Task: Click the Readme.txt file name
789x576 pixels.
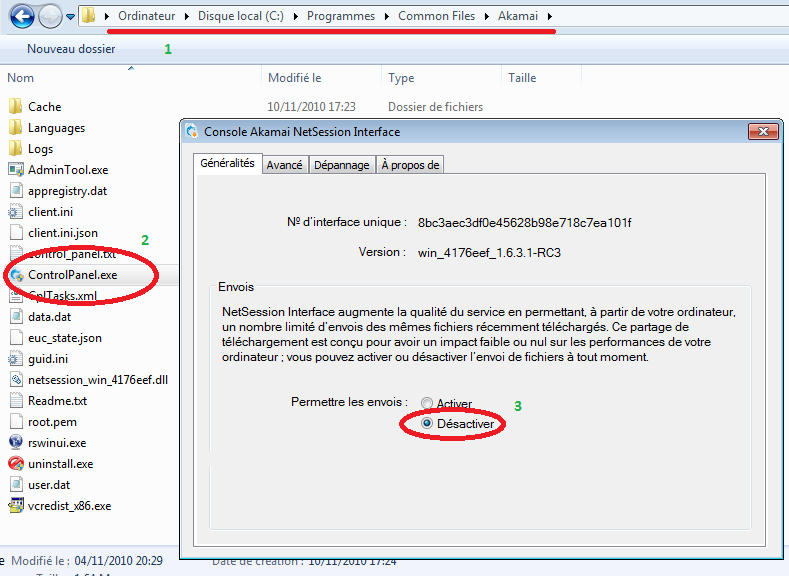Action: [x=57, y=401]
